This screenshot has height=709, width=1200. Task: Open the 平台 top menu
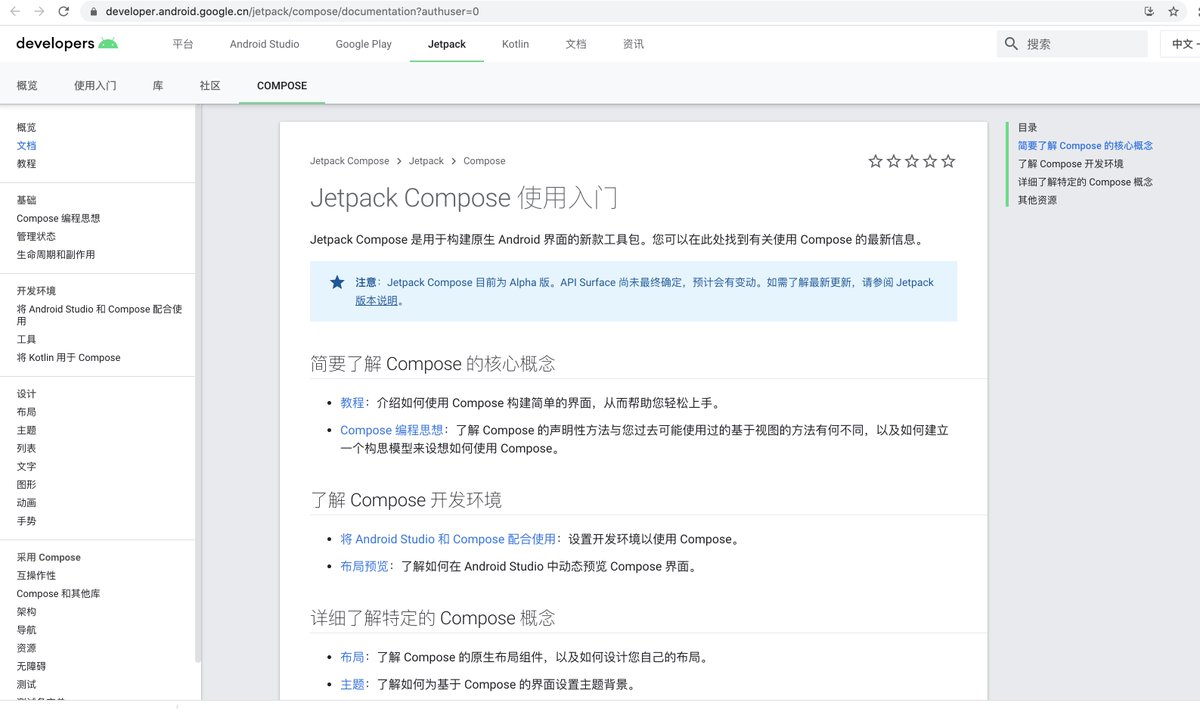182,44
